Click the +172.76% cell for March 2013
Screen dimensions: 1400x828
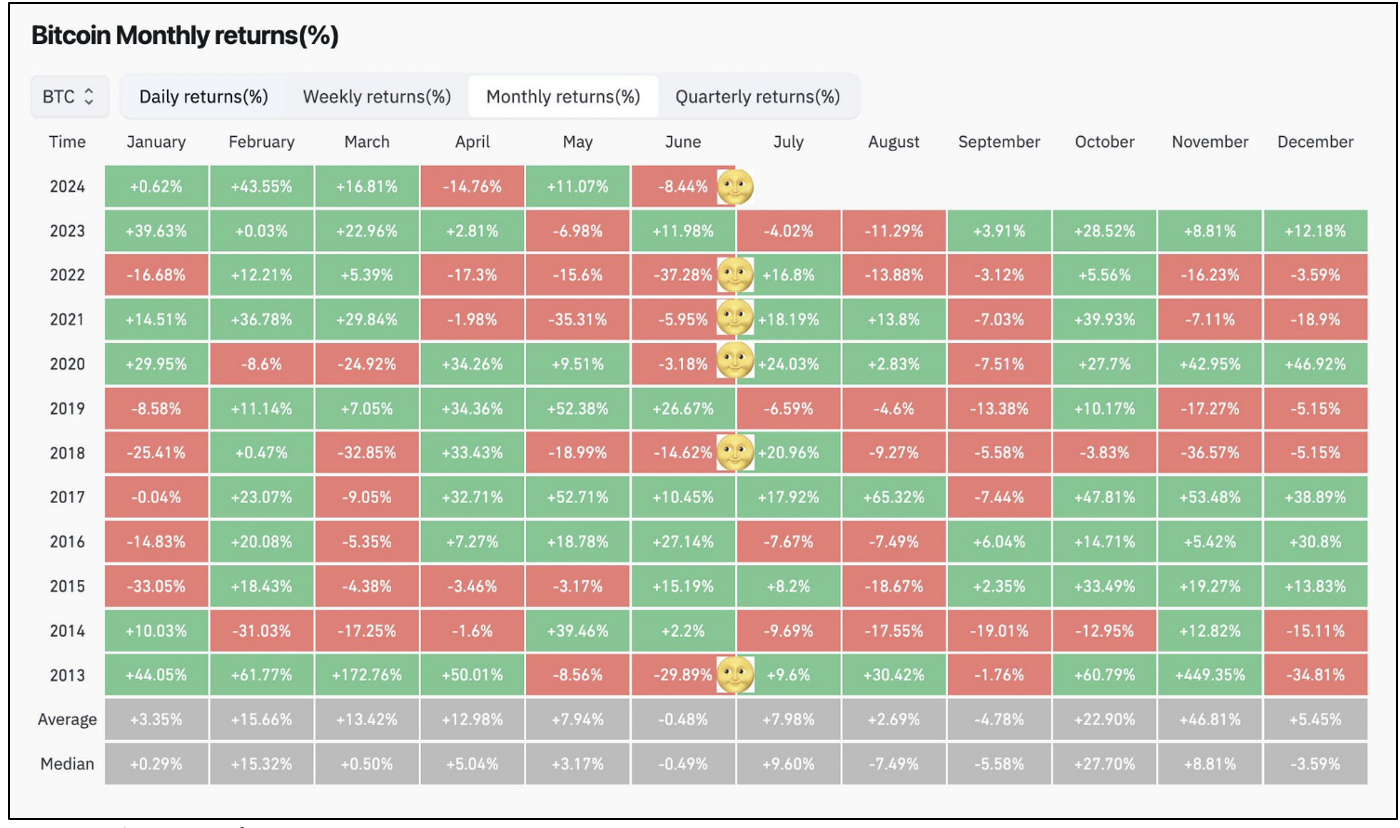(x=367, y=675)
